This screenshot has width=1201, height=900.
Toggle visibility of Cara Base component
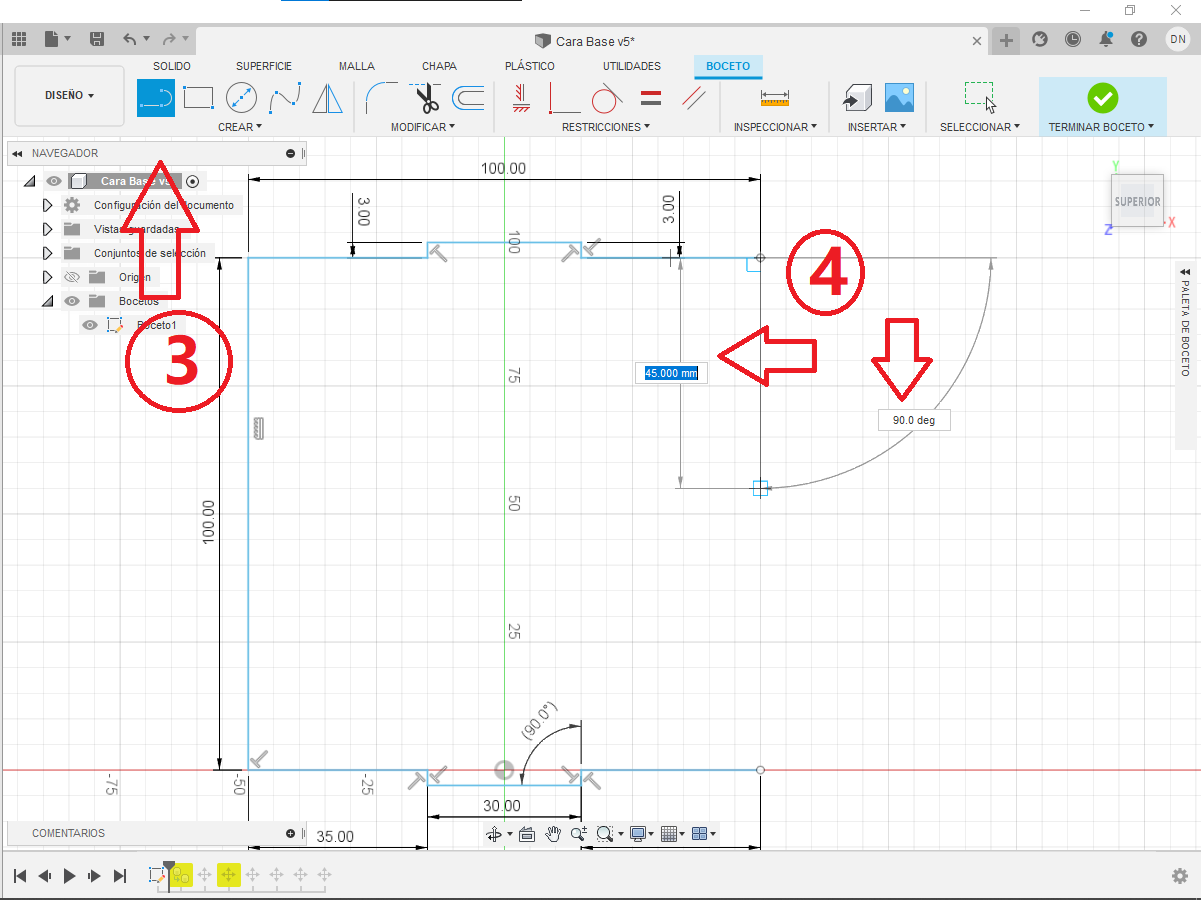(x=54, y=181)
